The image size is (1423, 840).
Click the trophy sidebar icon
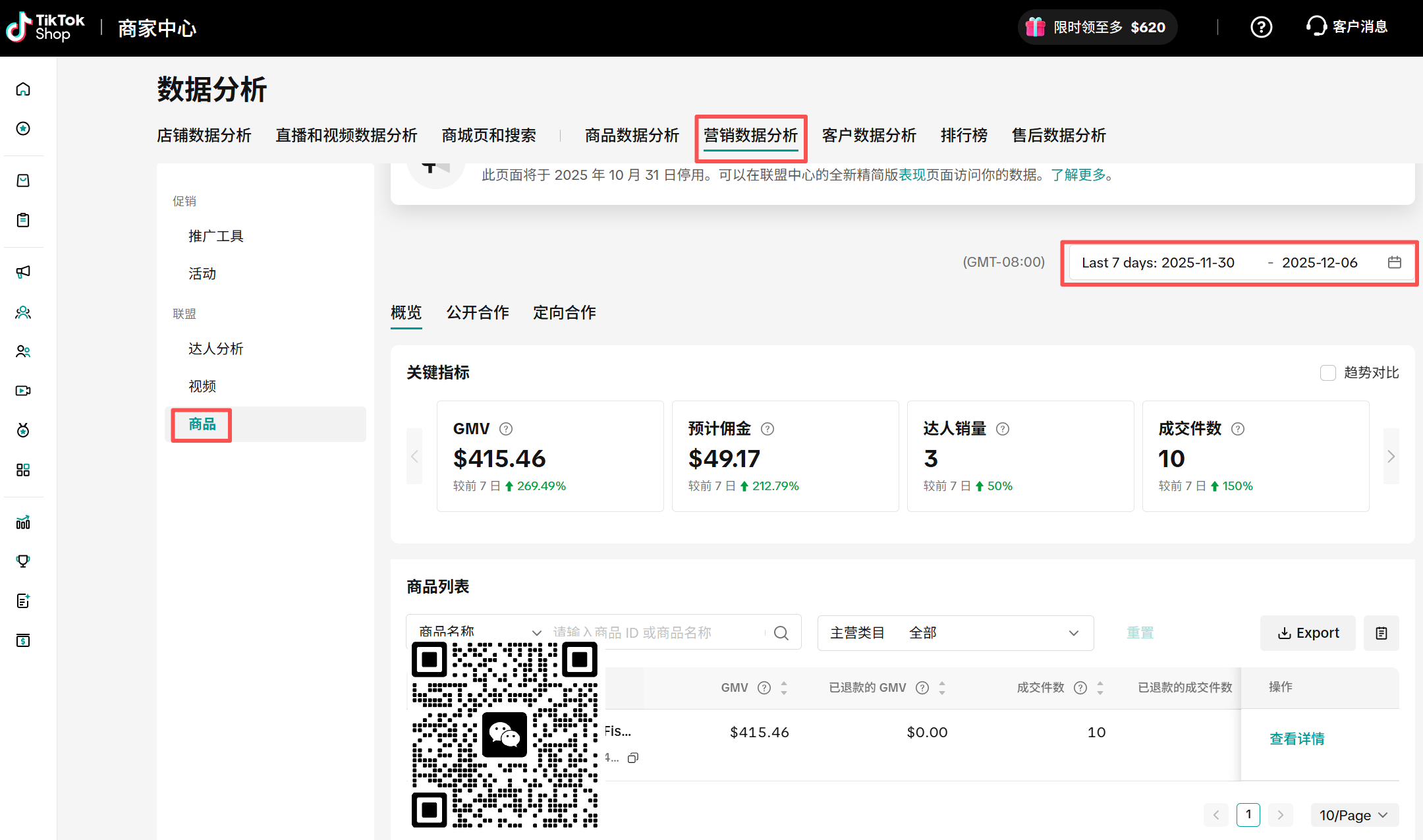tap(23, 561)
